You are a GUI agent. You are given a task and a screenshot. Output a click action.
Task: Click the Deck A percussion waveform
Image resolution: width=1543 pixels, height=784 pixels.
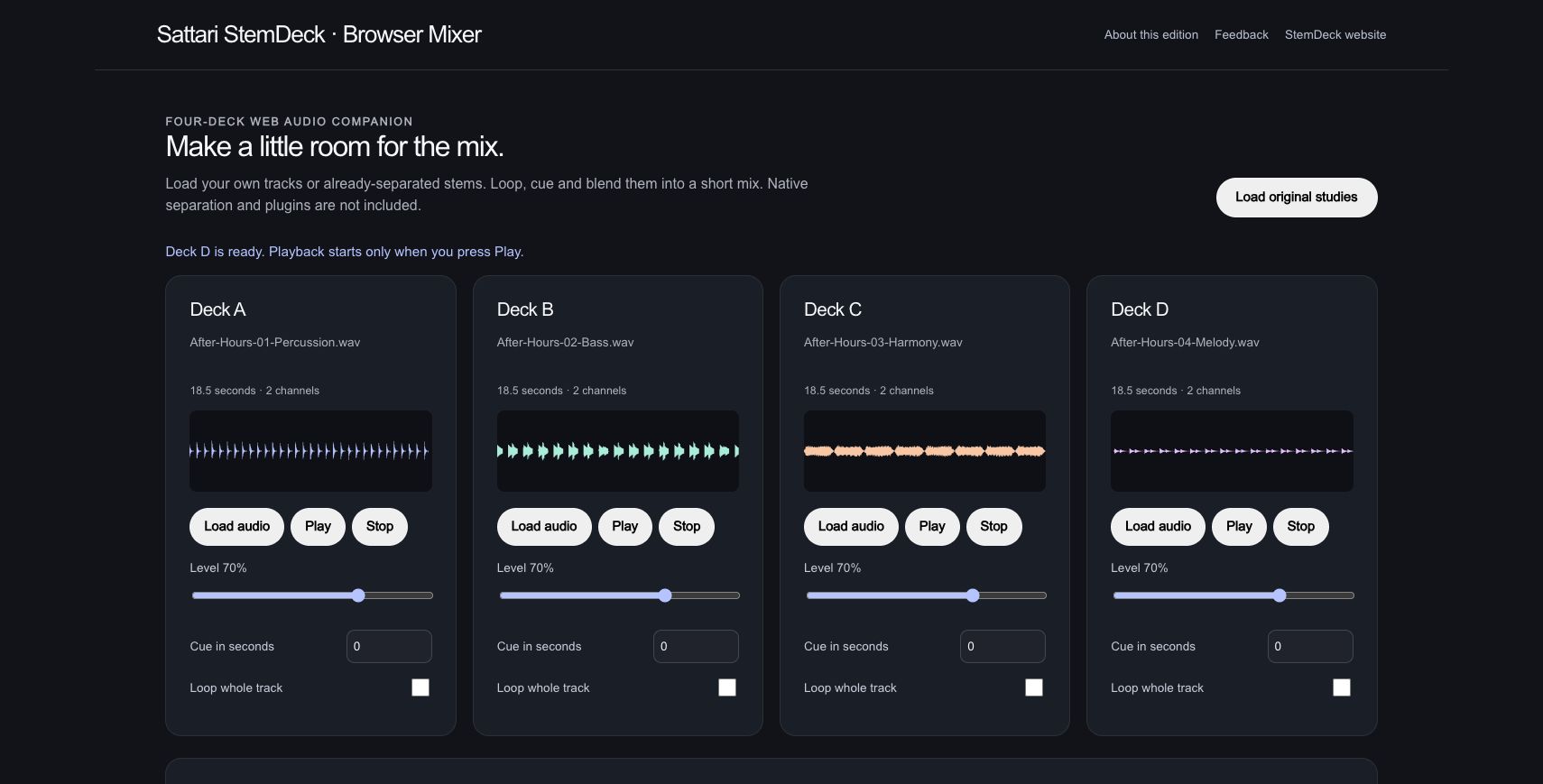(310, 451)
